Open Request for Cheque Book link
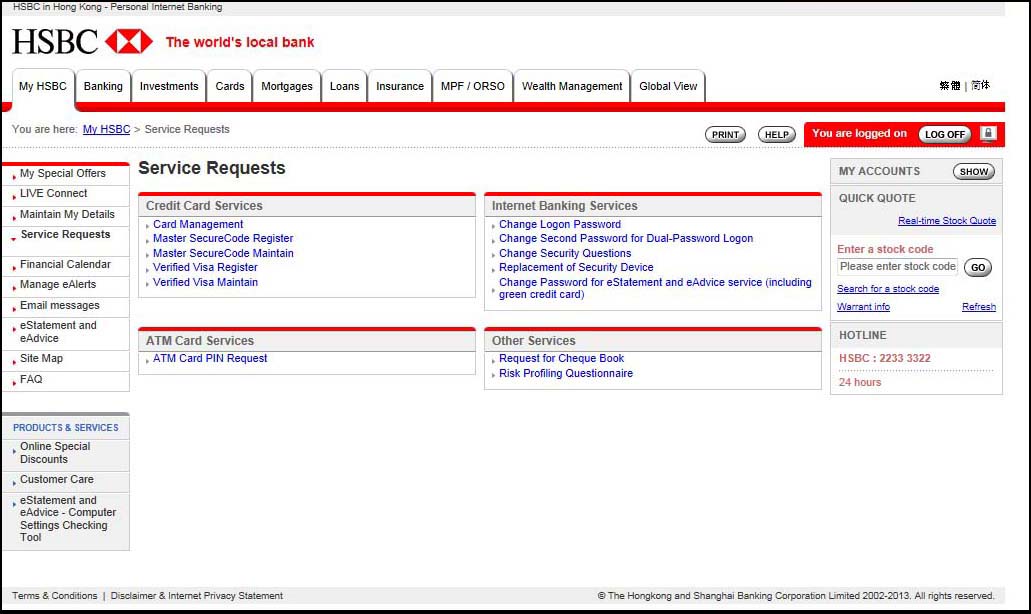Viewport: 1031px width, 614px height. 562,358
